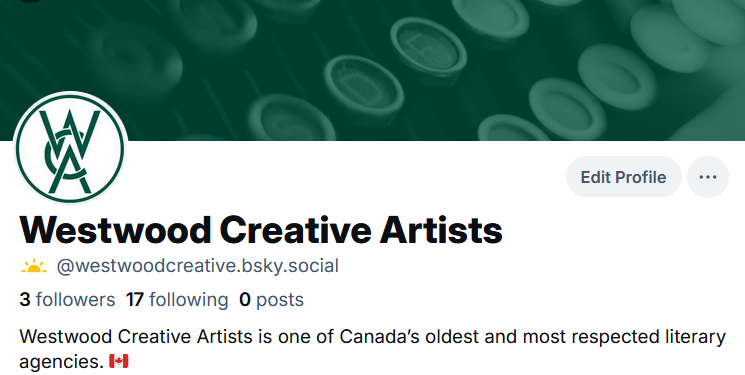Click the word Westwood in the profile heading
This screenshot has height=375, width=745.
click(115, 230)
